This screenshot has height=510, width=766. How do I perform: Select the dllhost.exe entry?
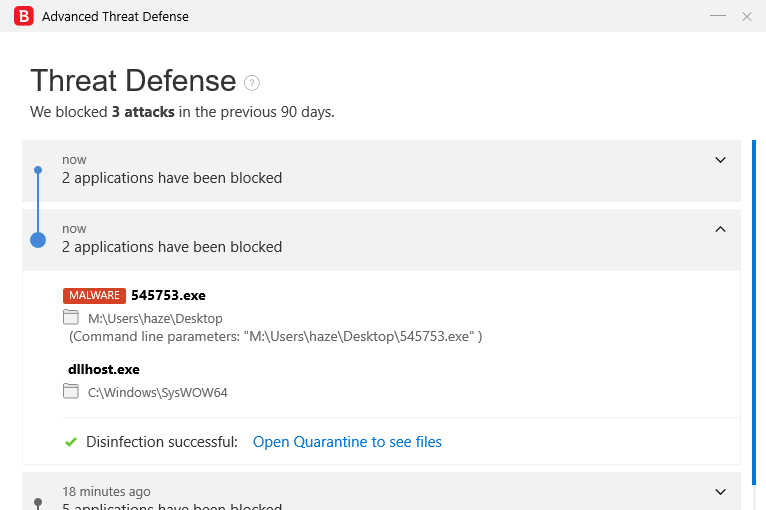pyautogui.click(x=103, y=370)
